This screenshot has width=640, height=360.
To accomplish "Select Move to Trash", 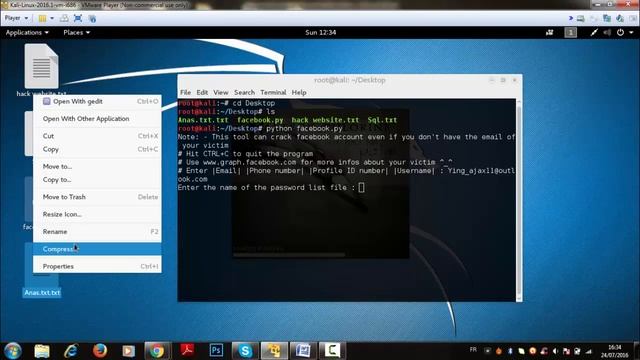I will pos(97,197).
